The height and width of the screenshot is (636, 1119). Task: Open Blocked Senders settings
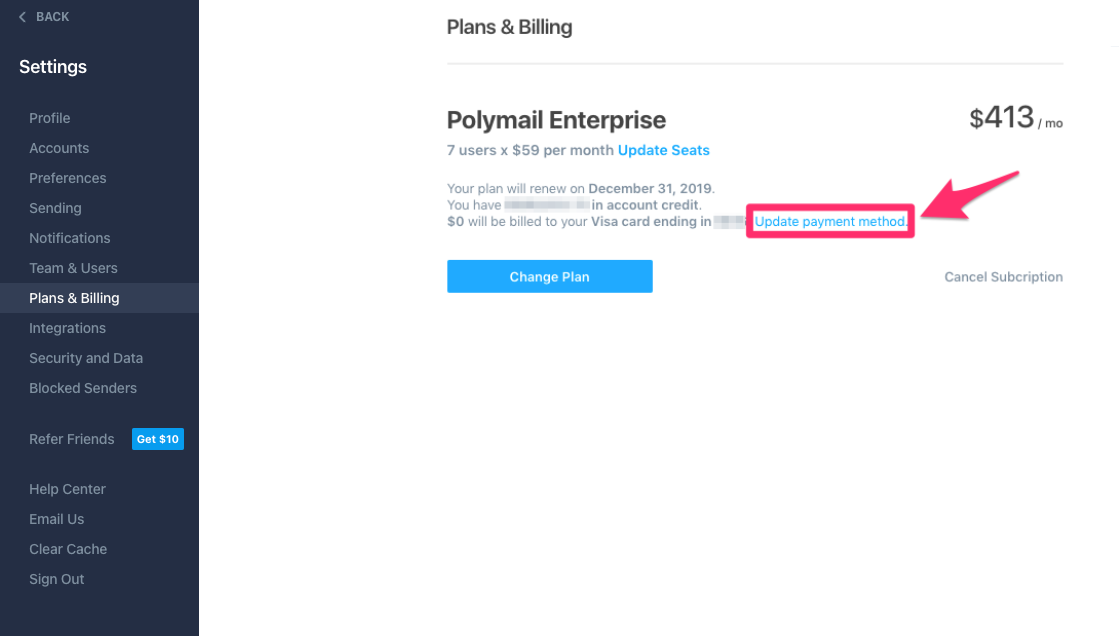pyautogui.click(x=83, y=388)
